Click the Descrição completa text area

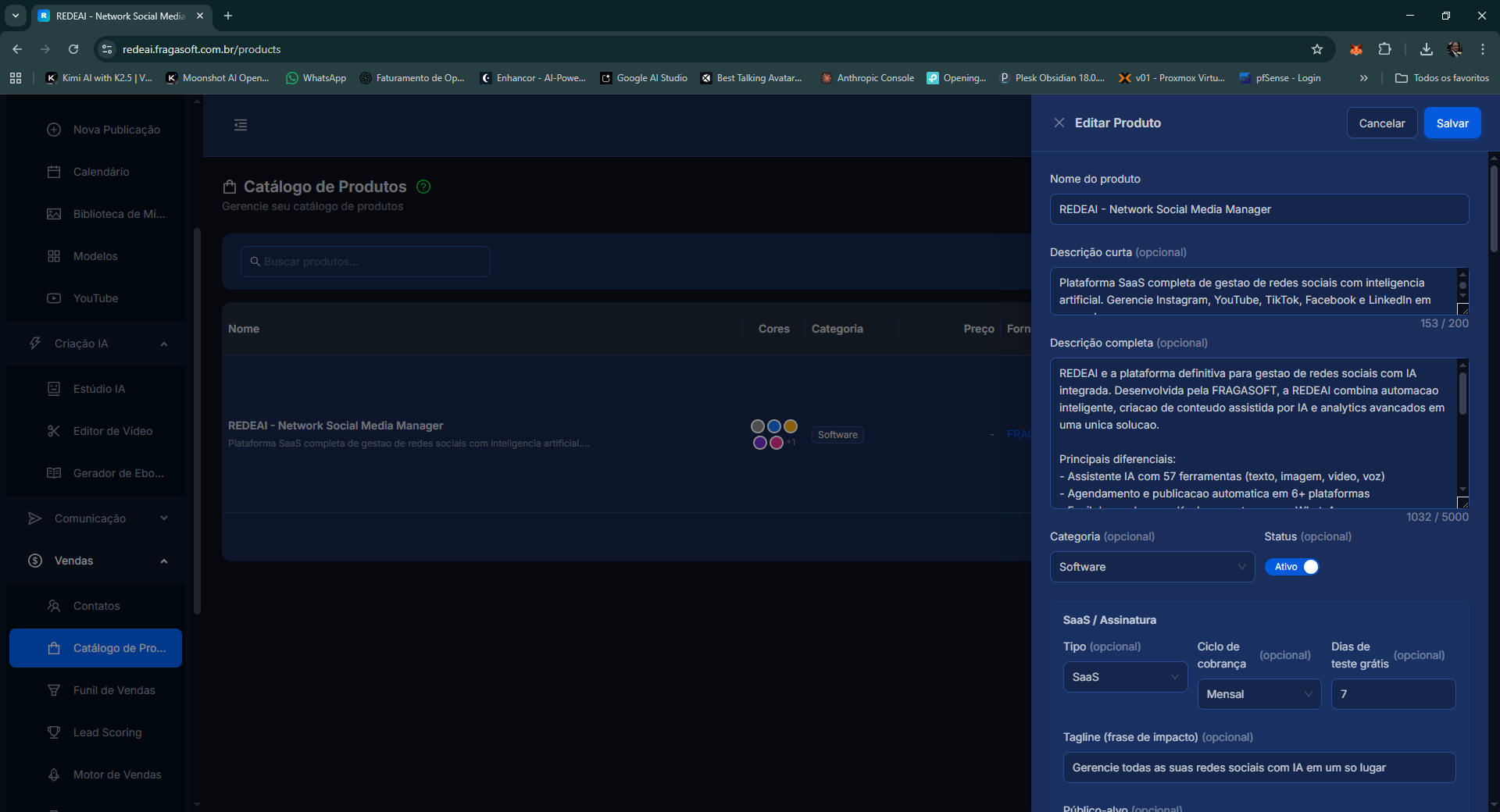[1253, 433]
